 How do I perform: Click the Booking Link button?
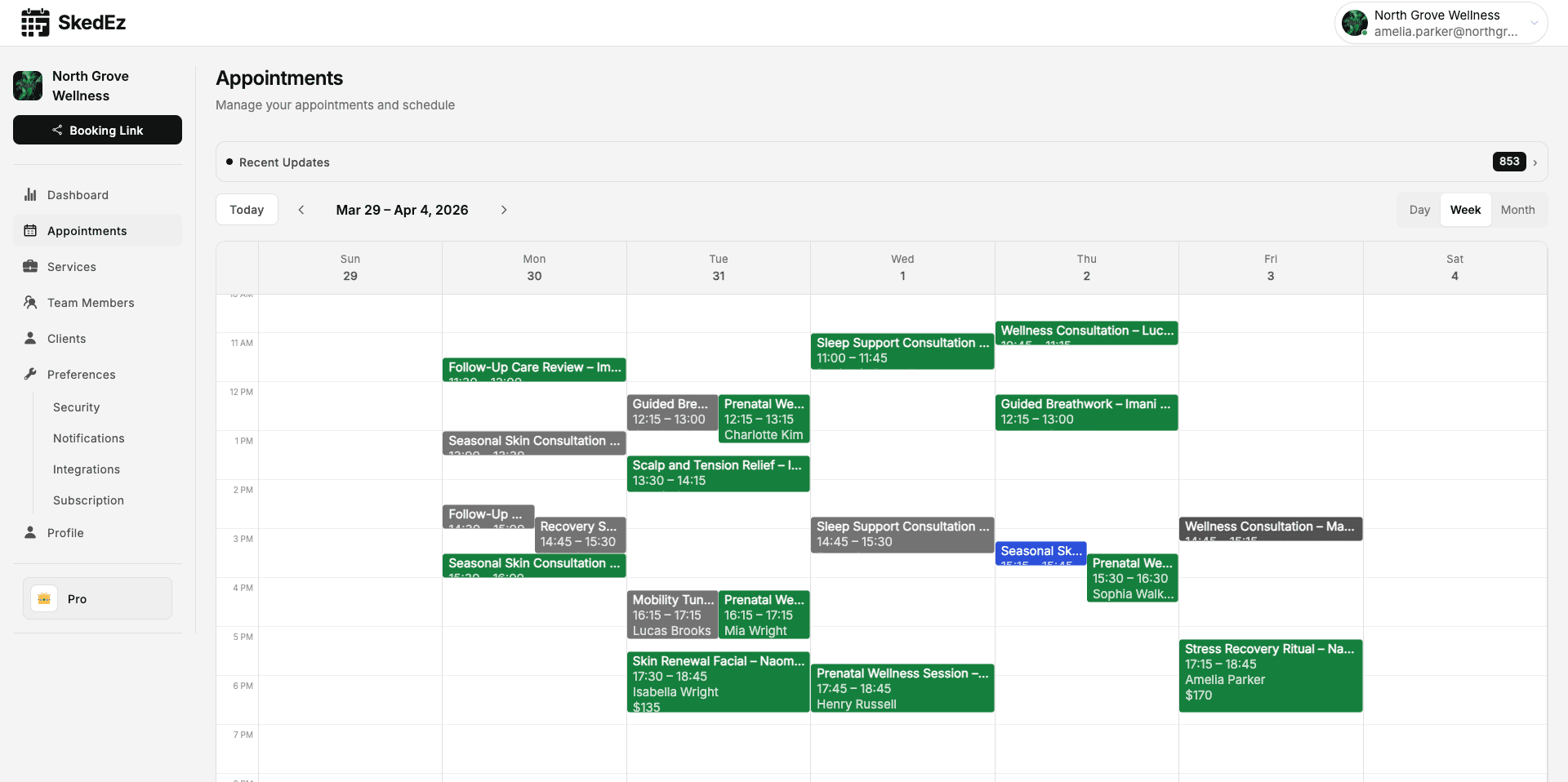tap(97, 130)
